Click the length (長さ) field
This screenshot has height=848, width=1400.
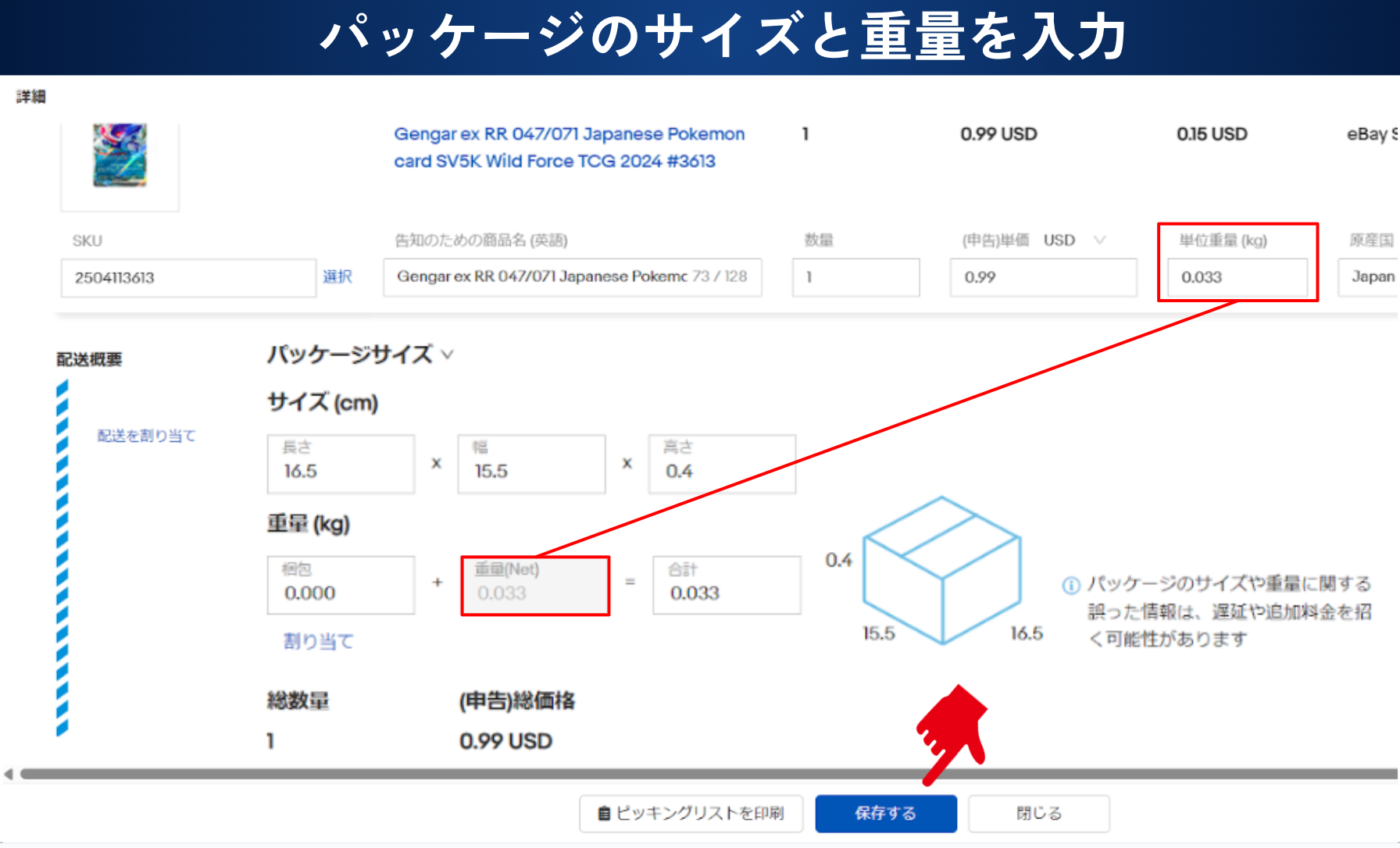[x=341, y=465]
